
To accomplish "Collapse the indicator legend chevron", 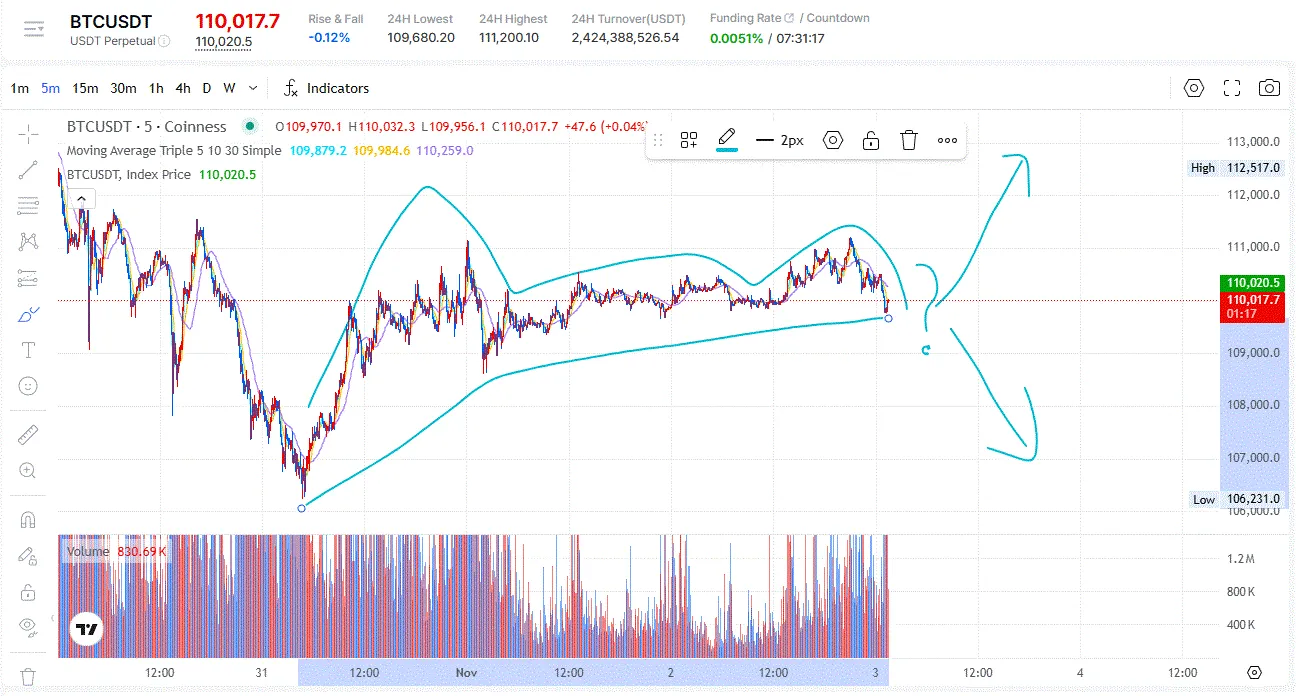I will click(x=81, y=200).
